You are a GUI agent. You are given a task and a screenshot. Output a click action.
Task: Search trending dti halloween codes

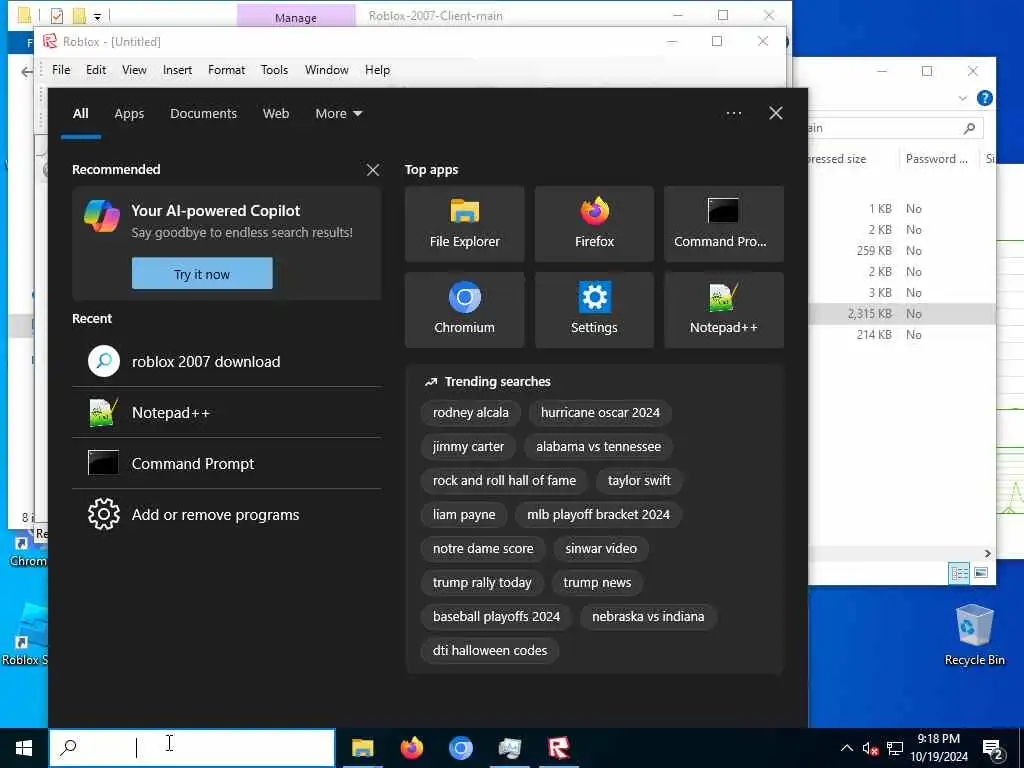point(490,650)
